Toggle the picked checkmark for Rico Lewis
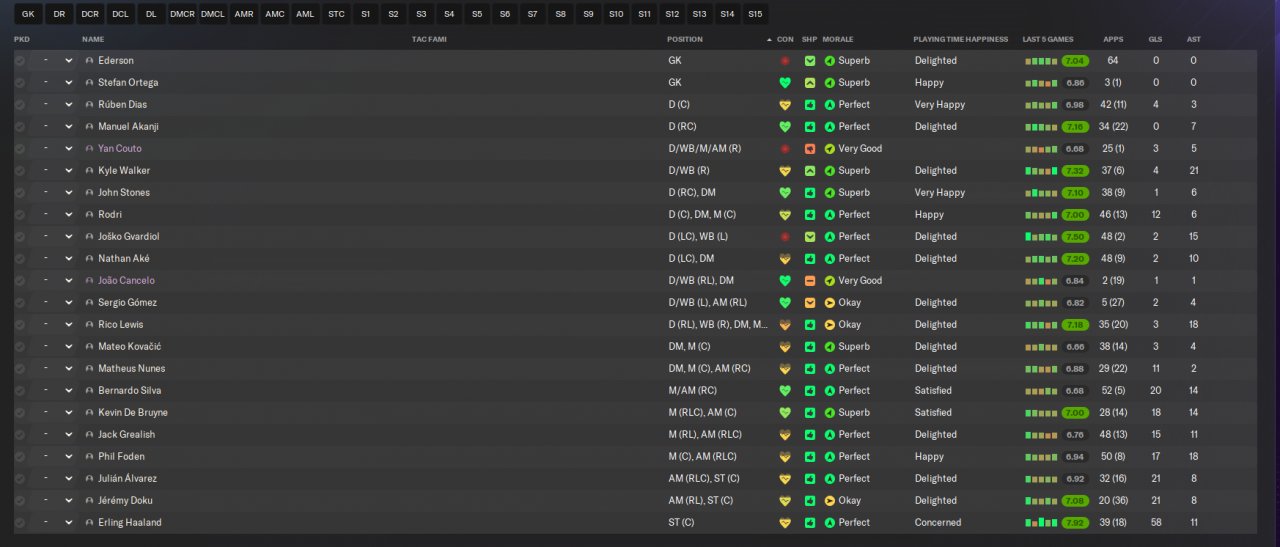This screenshot has height=547, width=1280. click(20, 325)
